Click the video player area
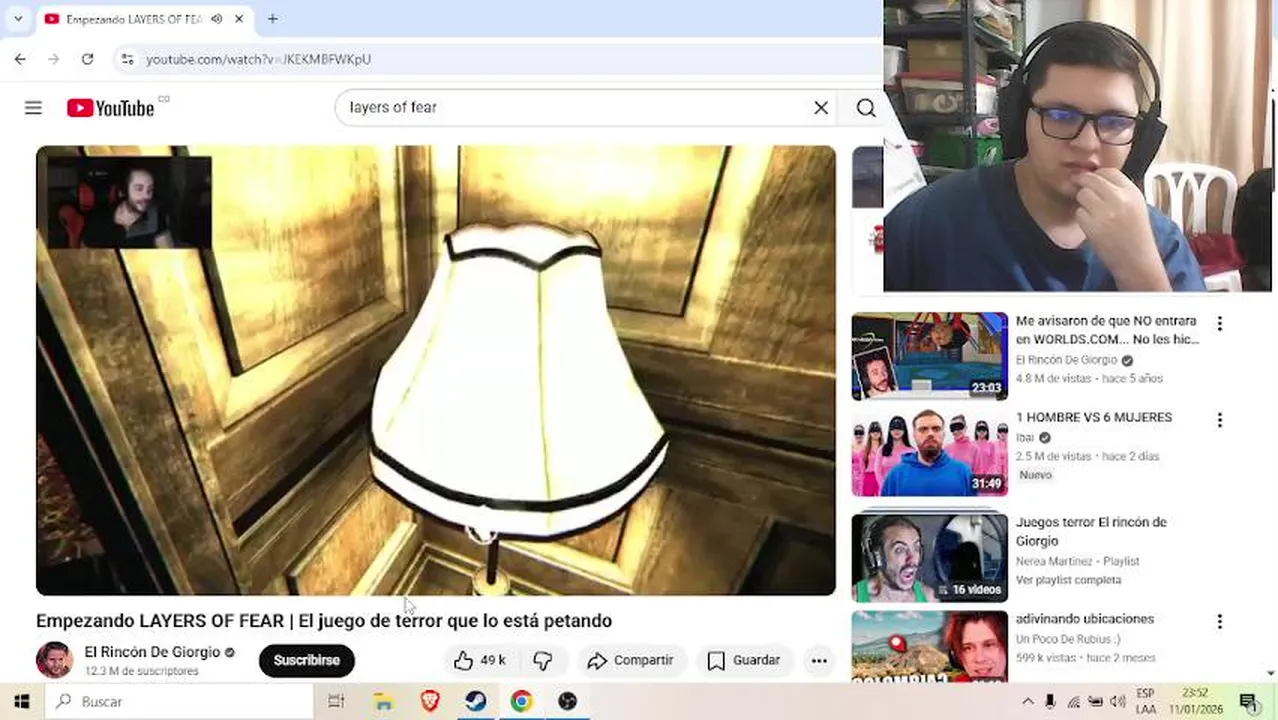1278x720 pixels. pyautogui.click(x=436, y=371)
